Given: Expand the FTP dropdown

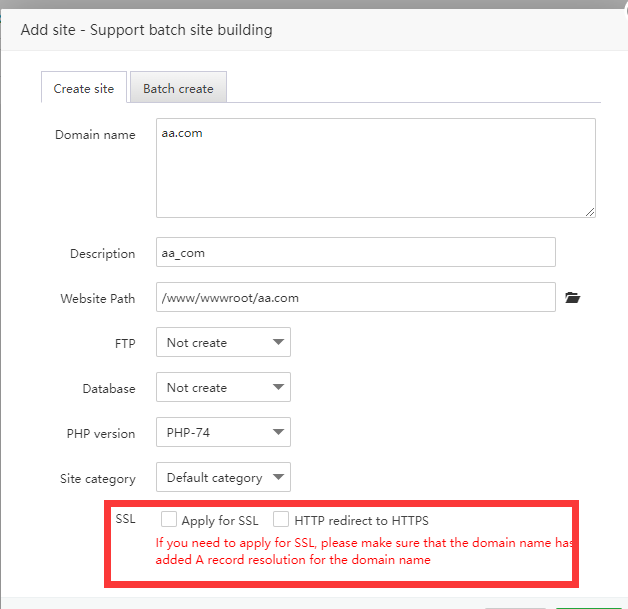Looking at the screenshot, I should [x=223, y=343].
